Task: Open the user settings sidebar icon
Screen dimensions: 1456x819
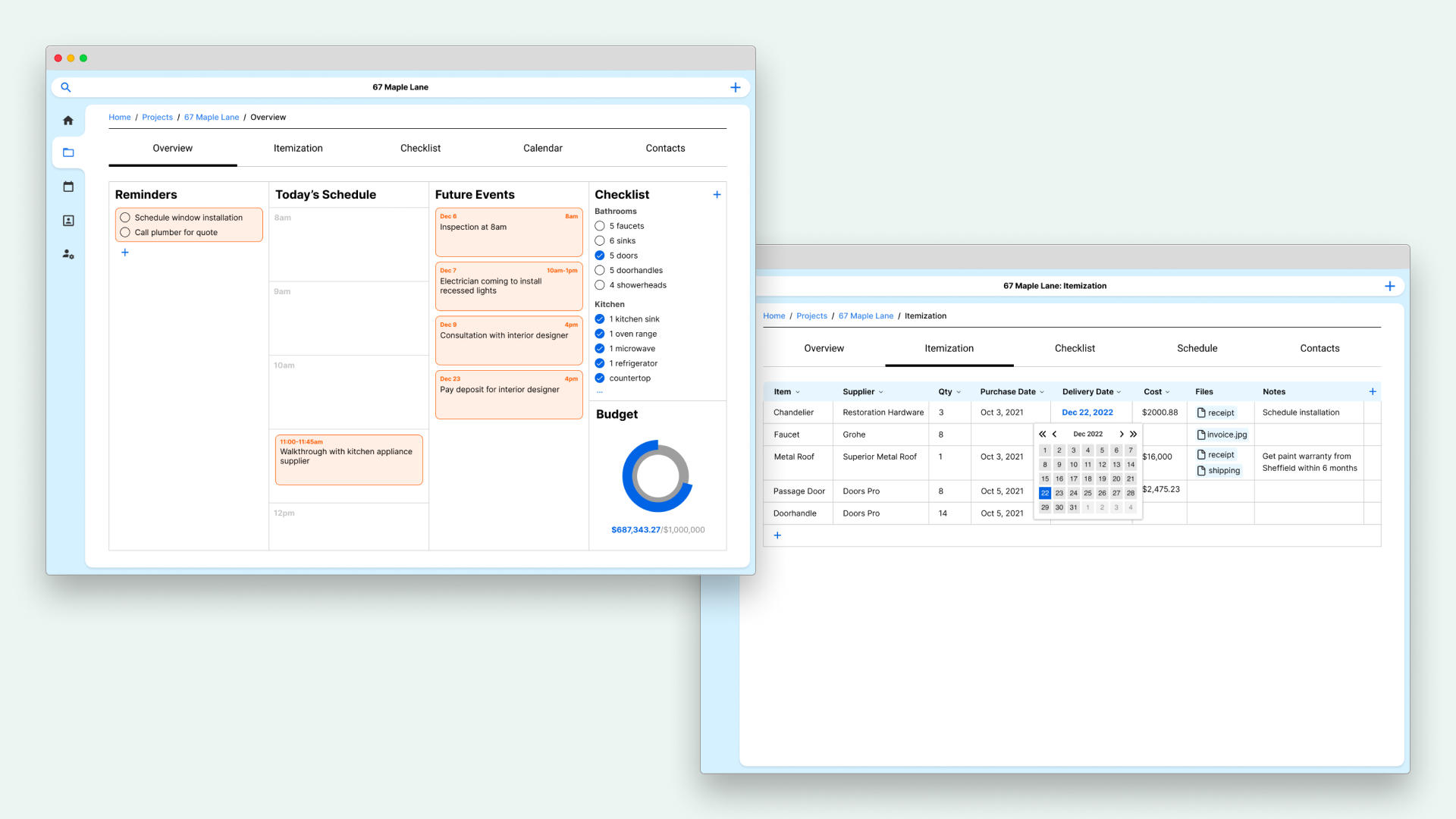Action: pyautogui.click(x=68, y=254)
